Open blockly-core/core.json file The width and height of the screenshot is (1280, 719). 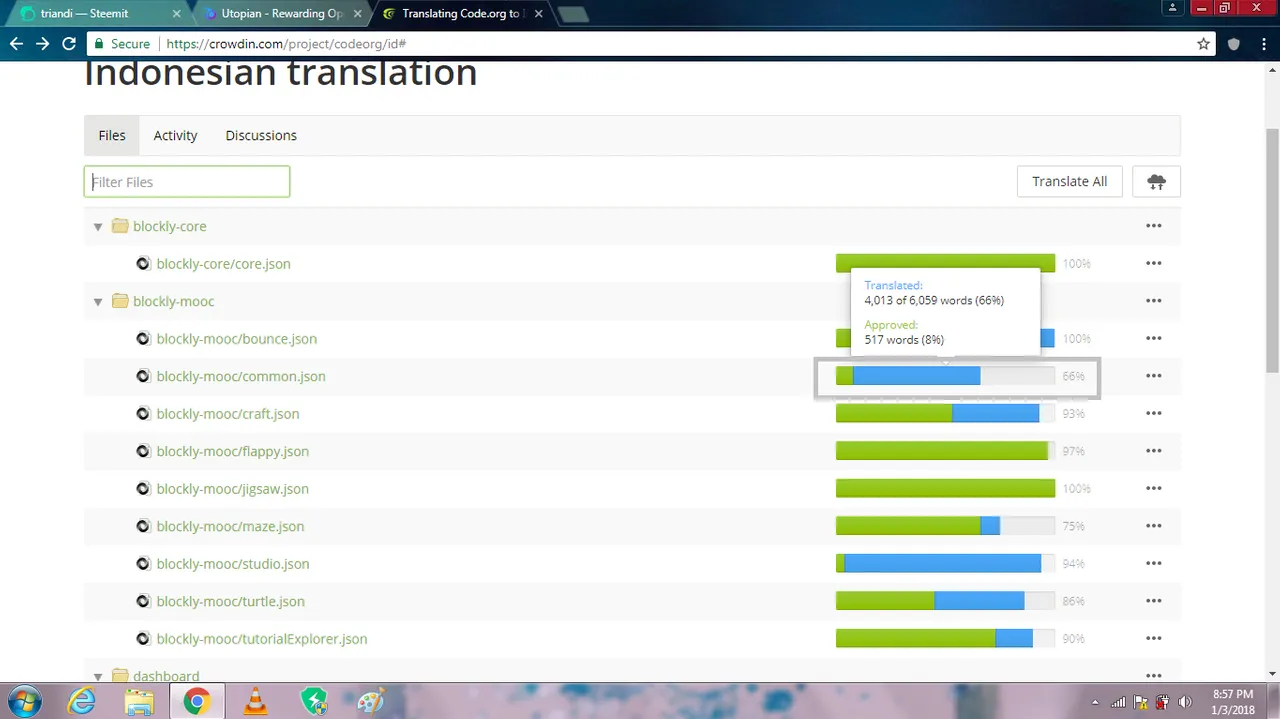(223, 264)
